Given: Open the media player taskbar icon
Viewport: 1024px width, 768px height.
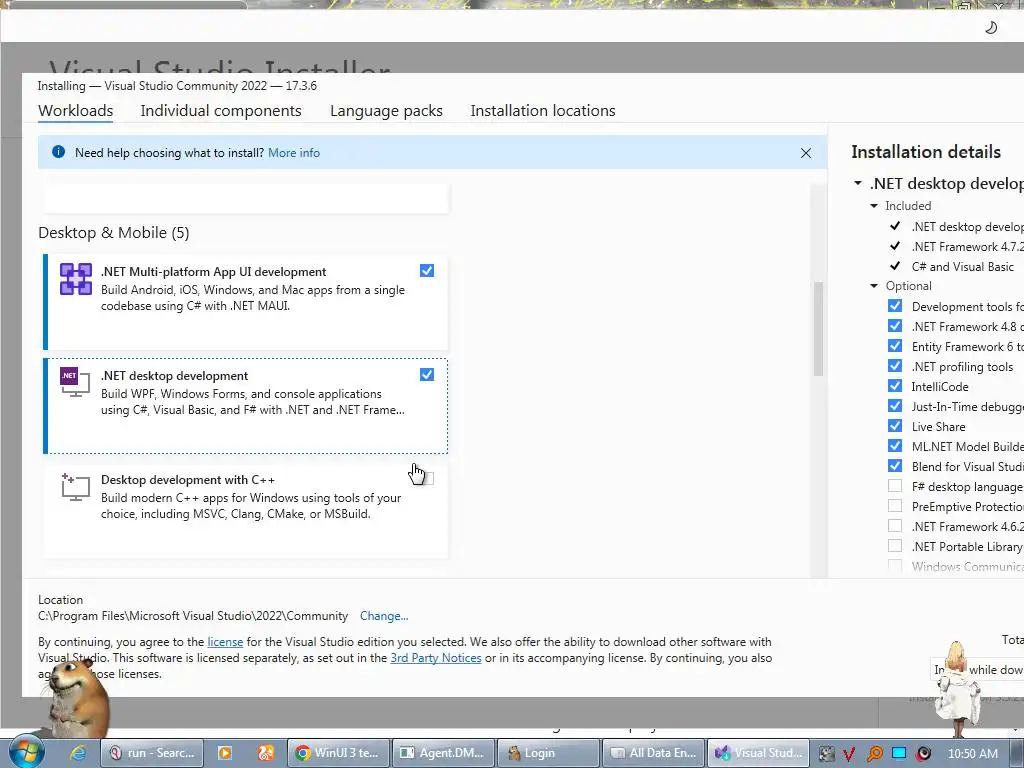Looking at the screenshot, I should click(x=225, y=753).
